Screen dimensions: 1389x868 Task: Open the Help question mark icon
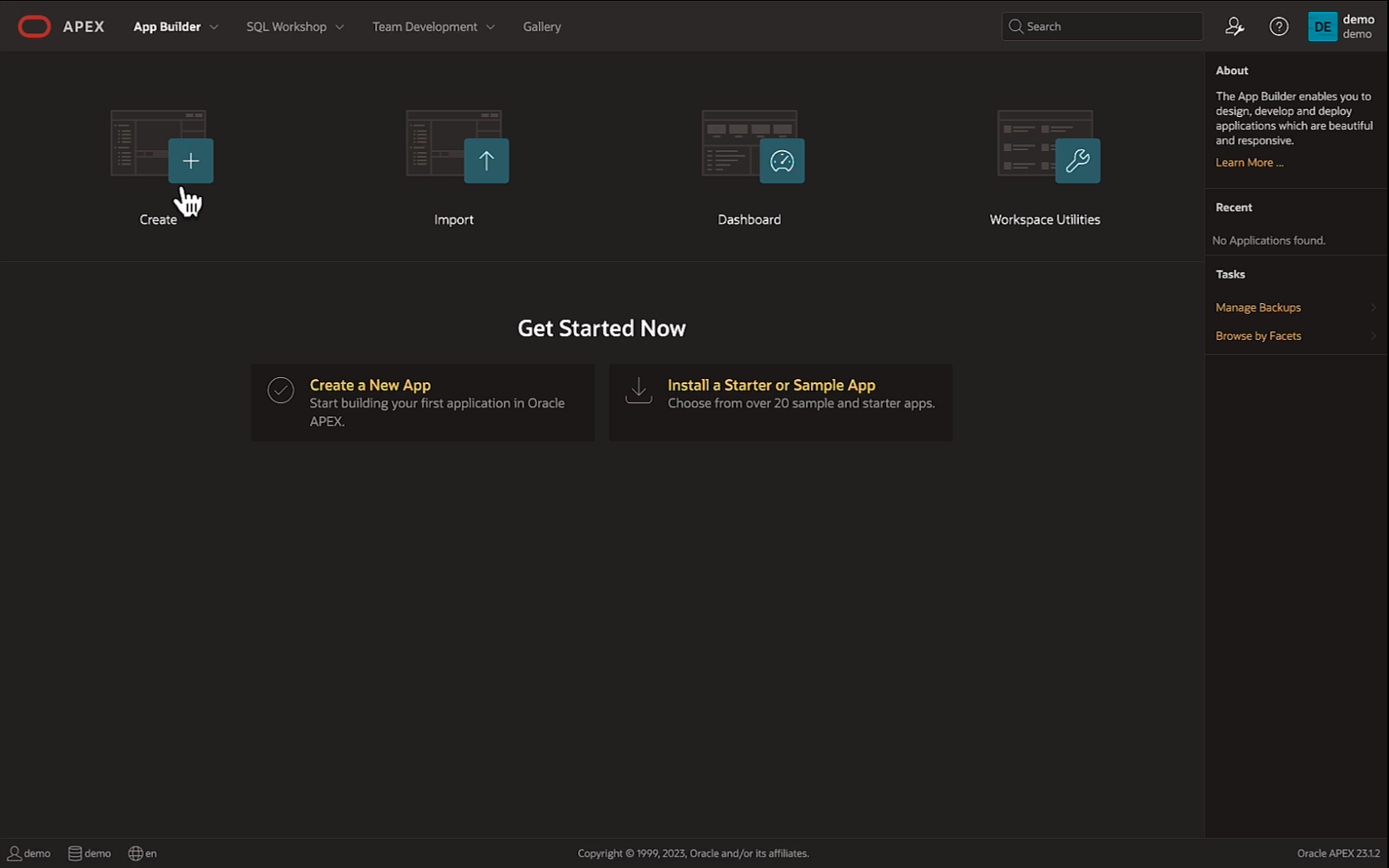(x=1279, y=26)
